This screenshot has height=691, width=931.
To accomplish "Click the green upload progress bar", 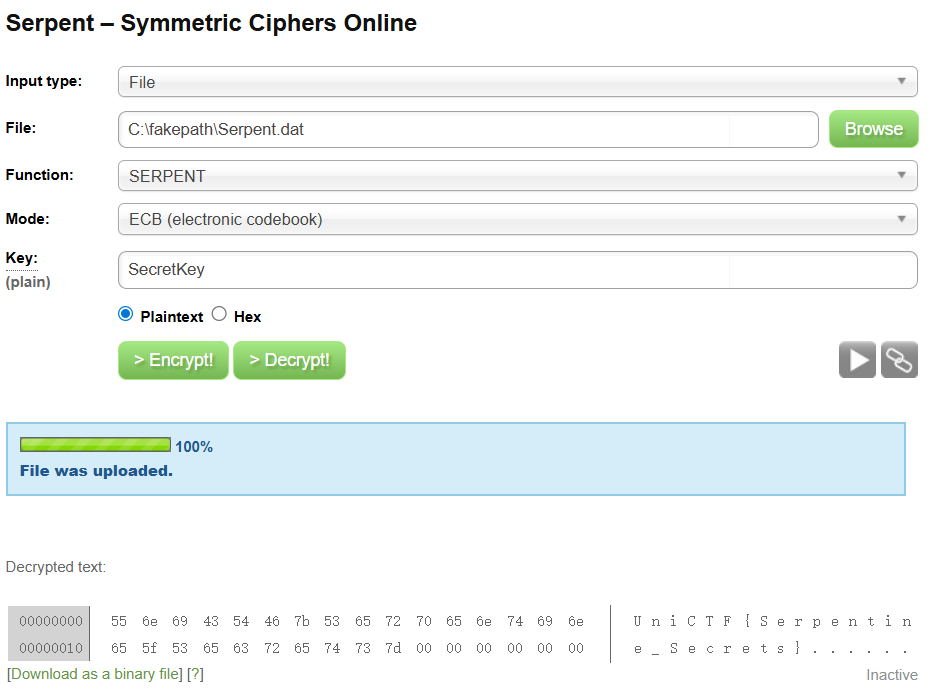I will (95, 445).
